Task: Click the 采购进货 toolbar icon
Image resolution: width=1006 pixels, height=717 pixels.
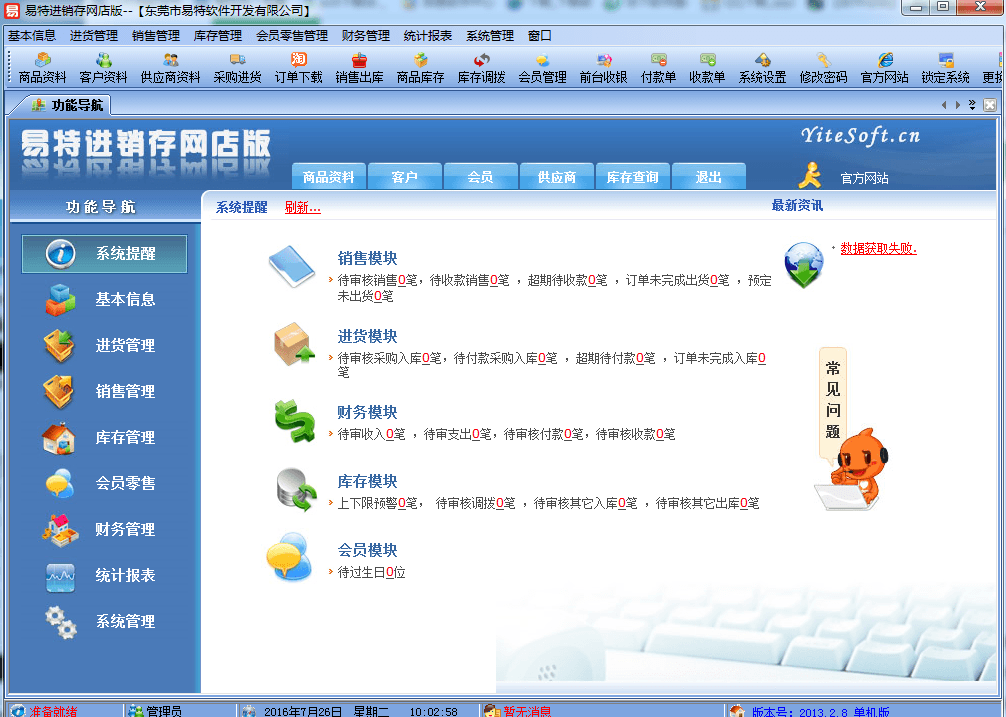Action: pos(237,68)
